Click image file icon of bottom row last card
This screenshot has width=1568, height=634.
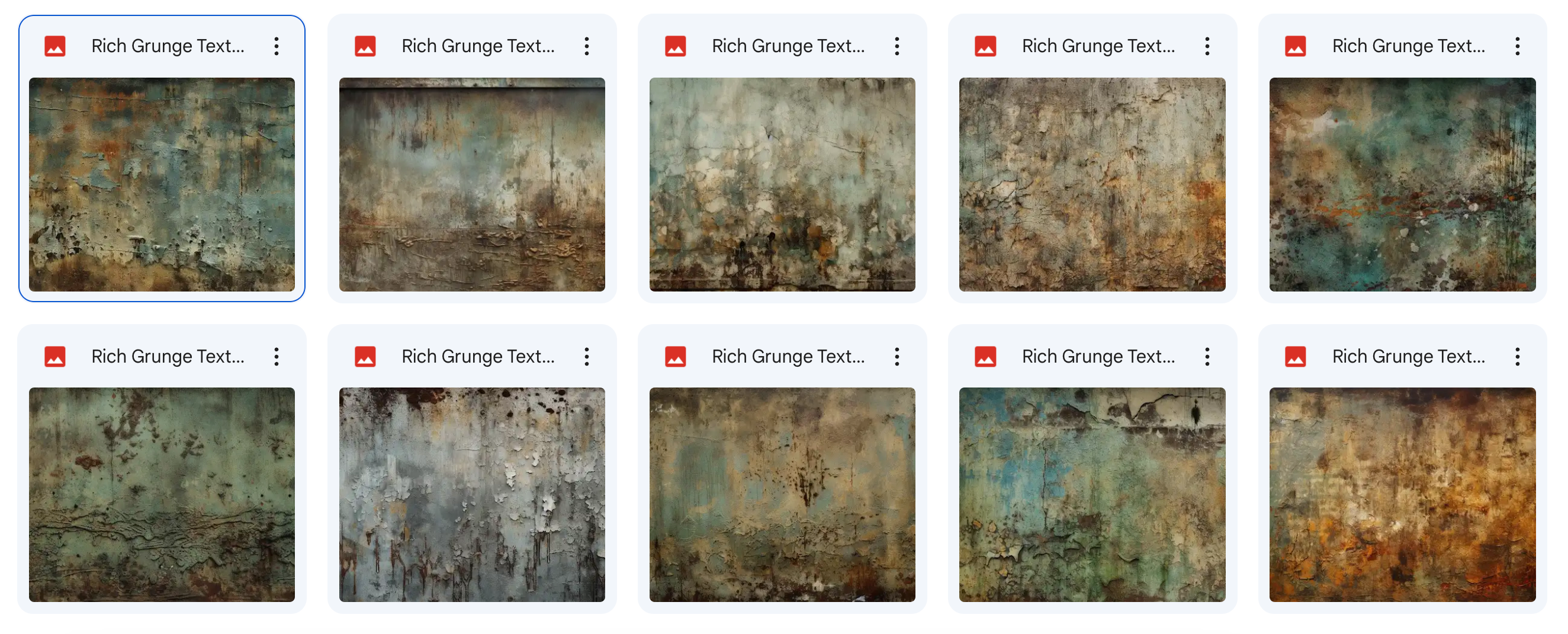(1295, 356)
